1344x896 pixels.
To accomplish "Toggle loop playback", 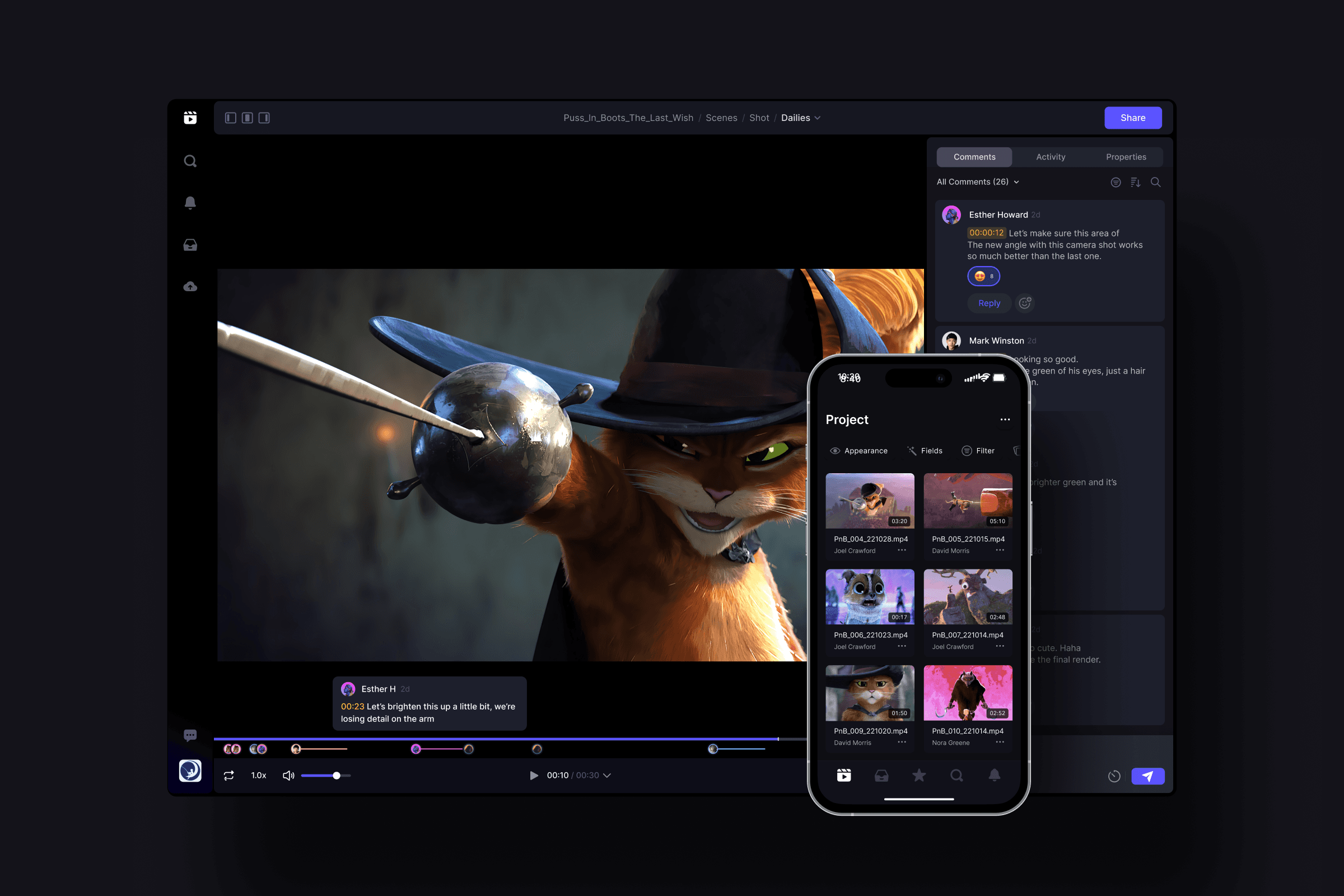I will tap(229, 776).
